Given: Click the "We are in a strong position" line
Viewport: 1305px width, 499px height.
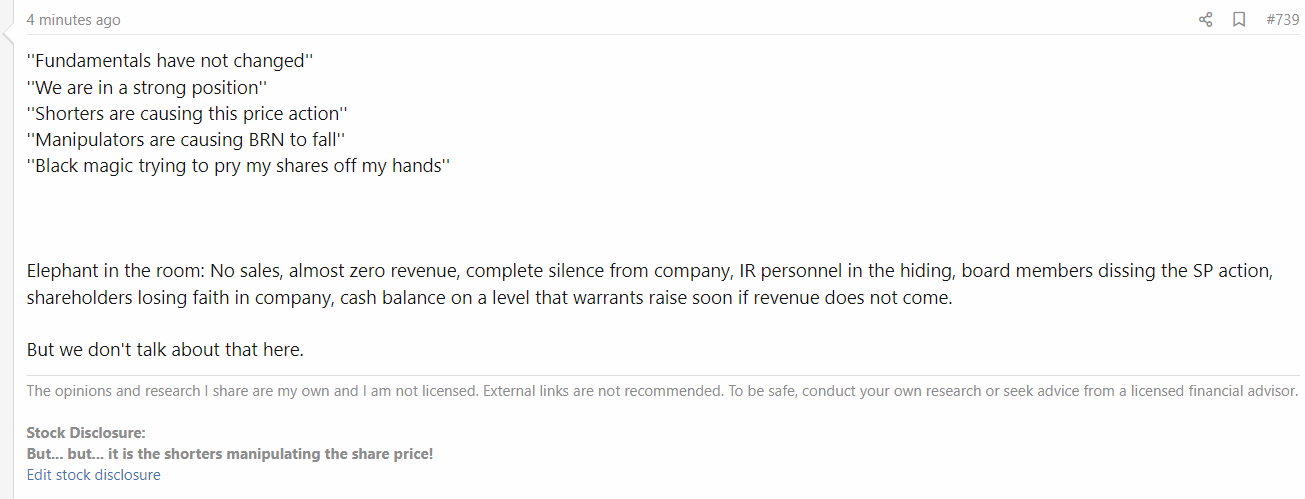Looking at the screenshot, I should click(146, 88).
